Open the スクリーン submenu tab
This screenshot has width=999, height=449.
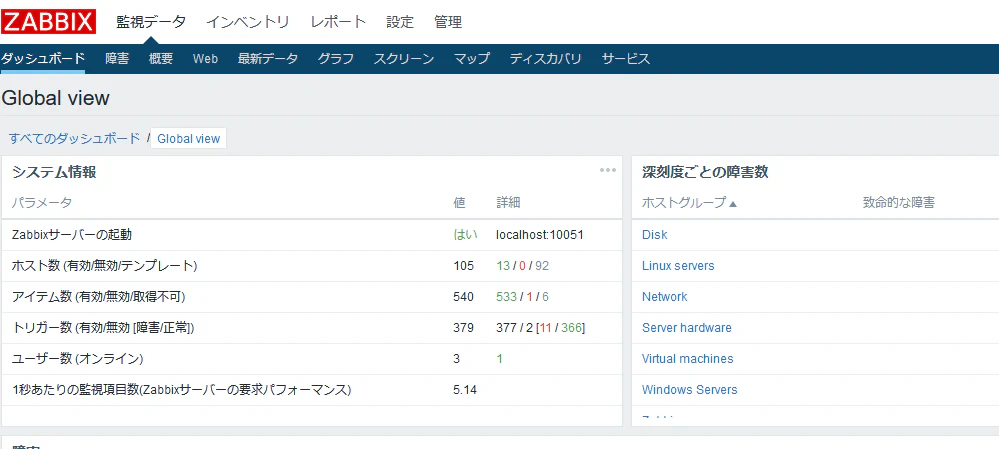tap(404, 59)
